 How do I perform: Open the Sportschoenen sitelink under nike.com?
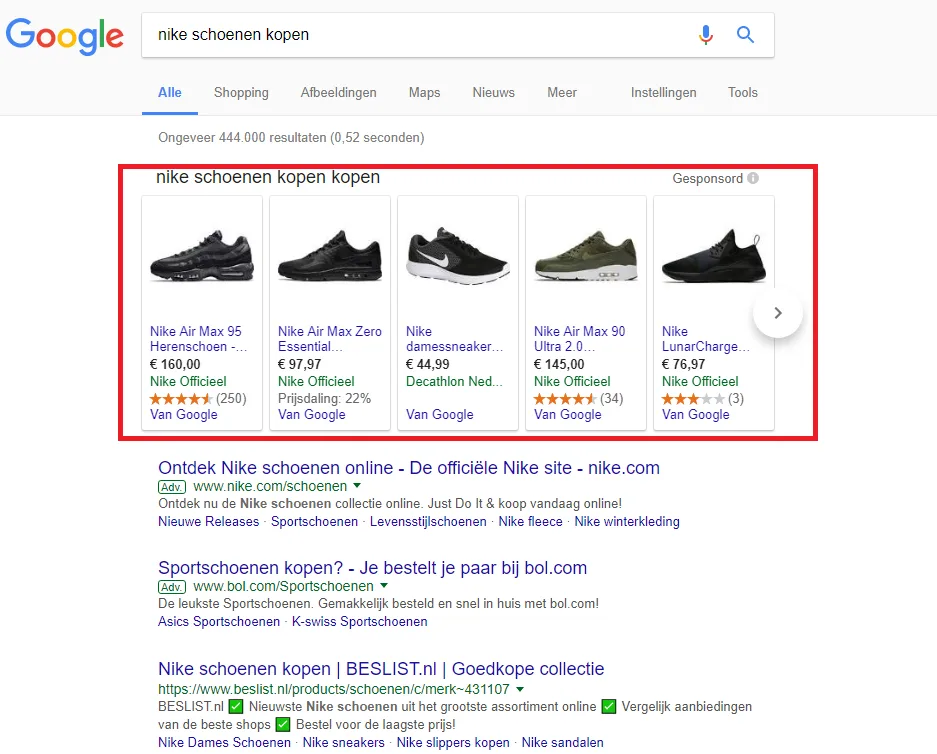(314, 522)
